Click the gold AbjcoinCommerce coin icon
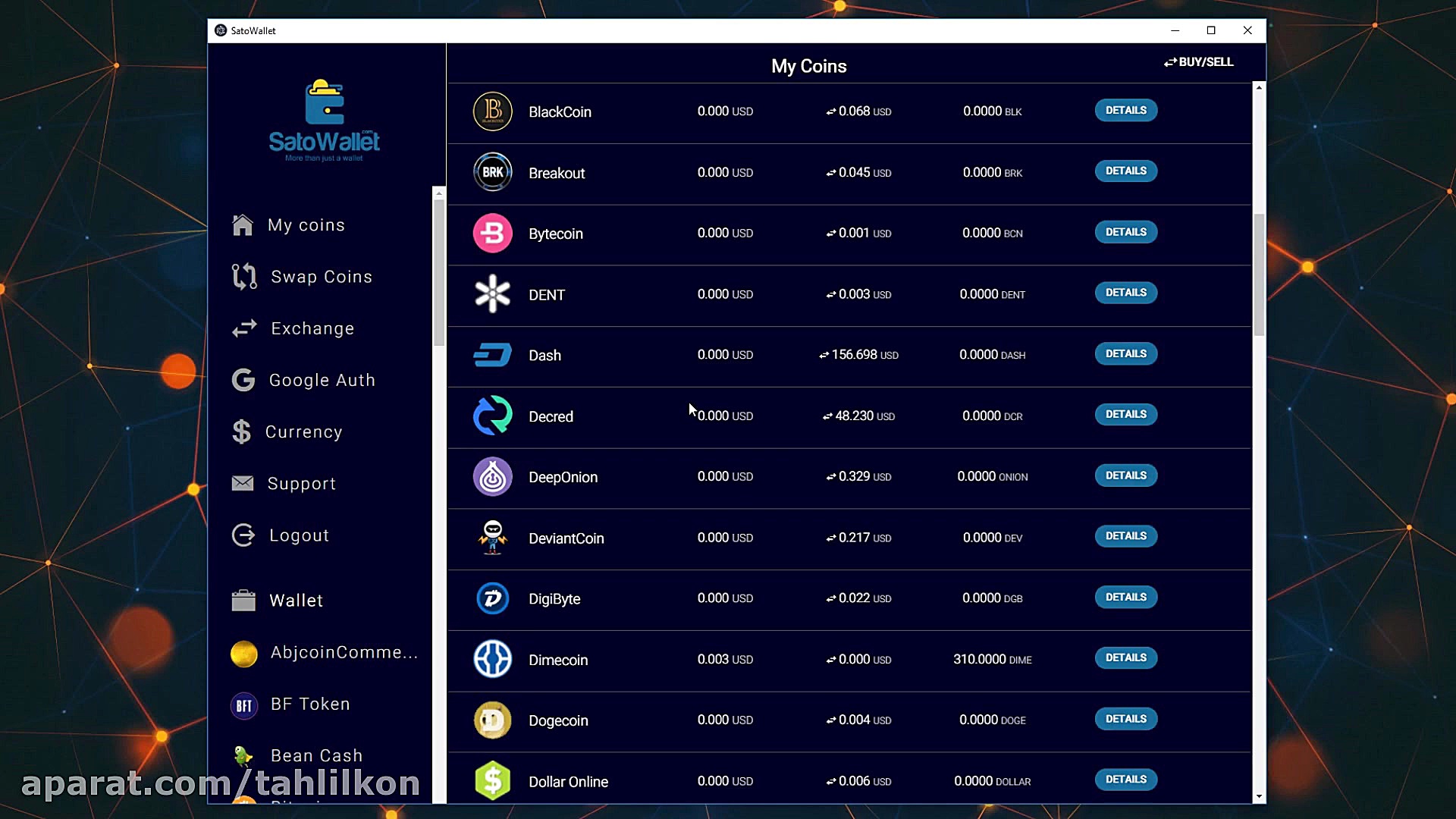 244,653
